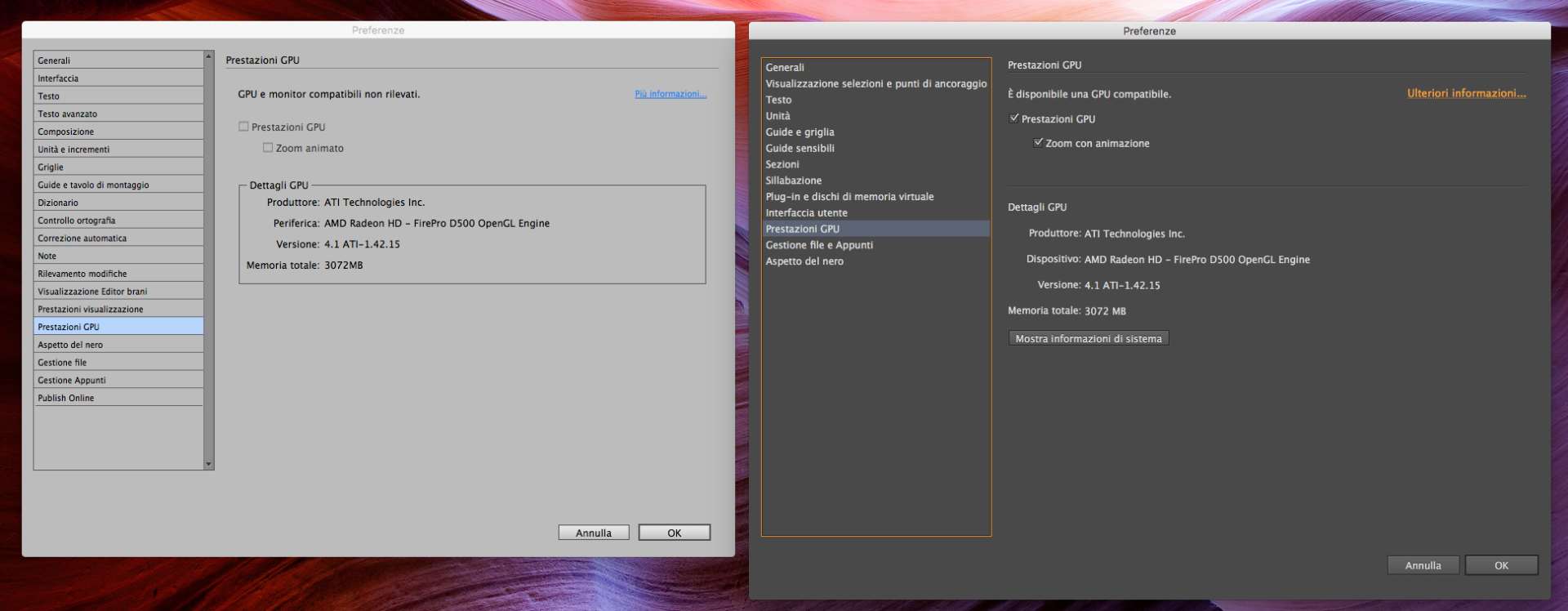Select the Guide sensibili category
The image size is (1568, 611).
[x=876, y=148]
